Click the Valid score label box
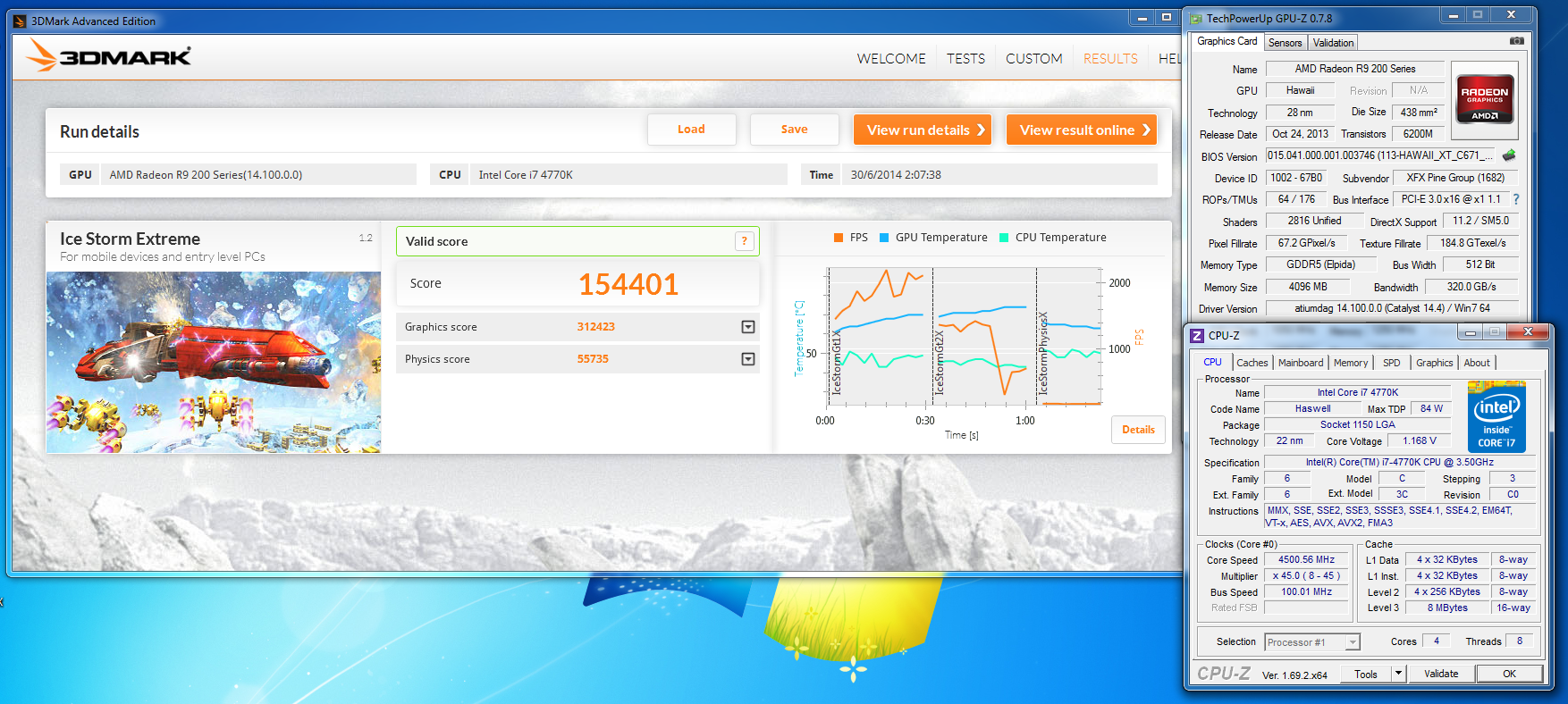The height and width of the screenshot is (704, 1568). pyautogui.click(x=577, y=241)
